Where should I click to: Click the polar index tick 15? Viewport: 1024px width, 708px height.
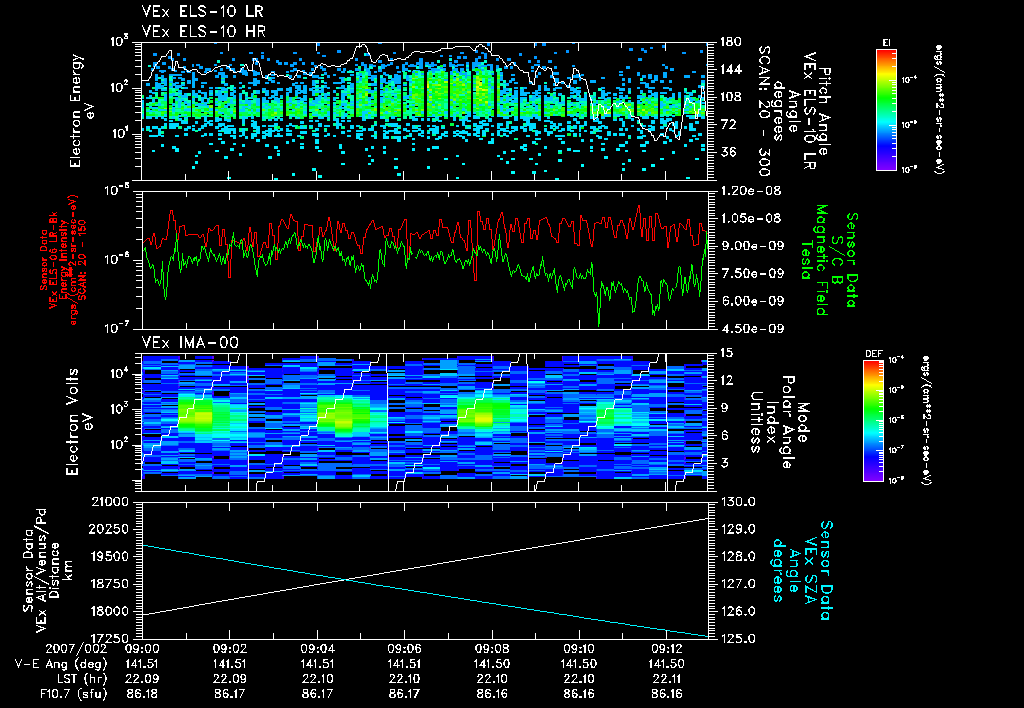[726, 353]
